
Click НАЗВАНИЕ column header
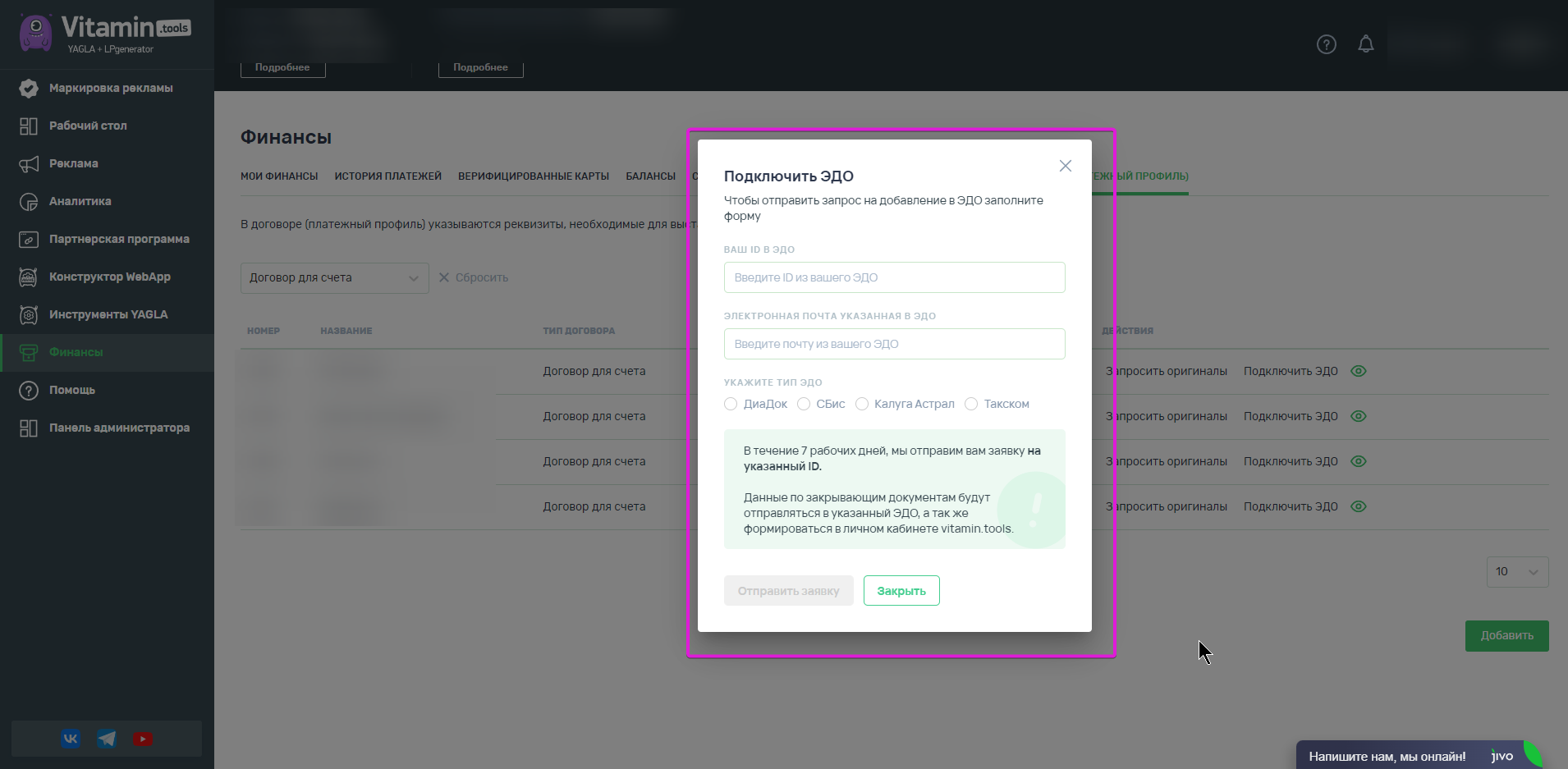(346, 331)
